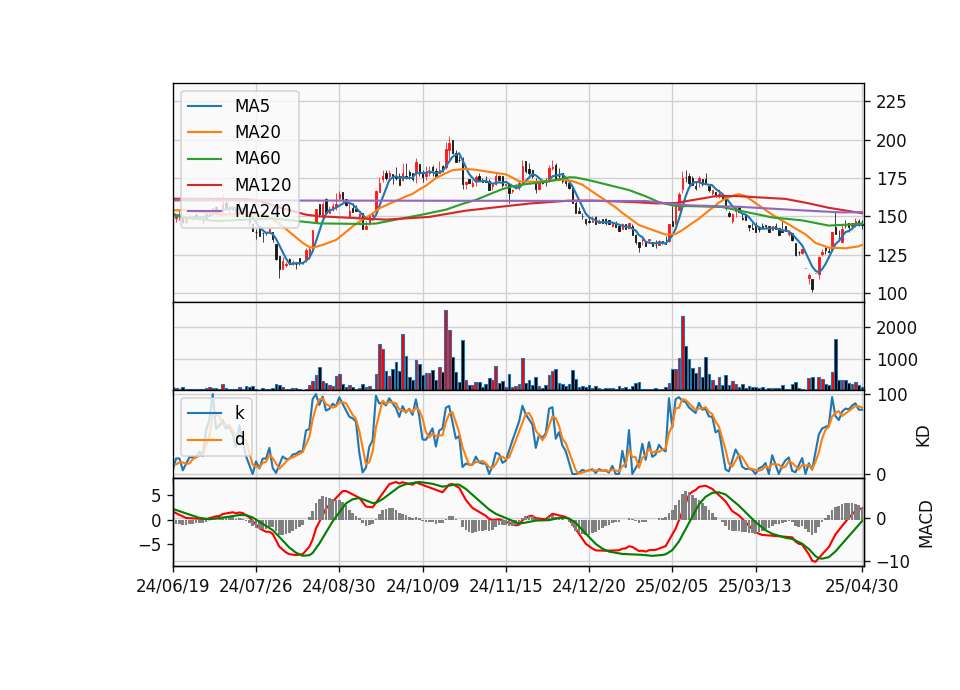
Task: Click the MA240 legend label
Action: pyautogui.click(x=263, y=211)
